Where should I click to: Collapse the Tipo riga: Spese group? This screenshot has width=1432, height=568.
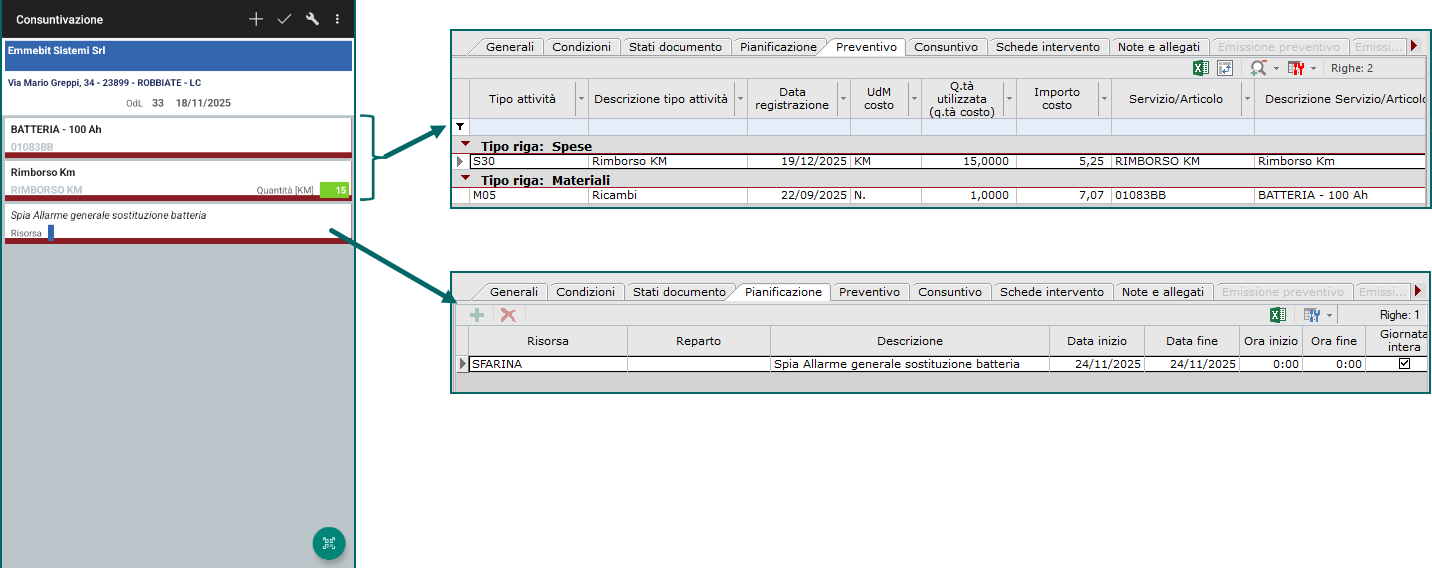click(x=466, y=146)
